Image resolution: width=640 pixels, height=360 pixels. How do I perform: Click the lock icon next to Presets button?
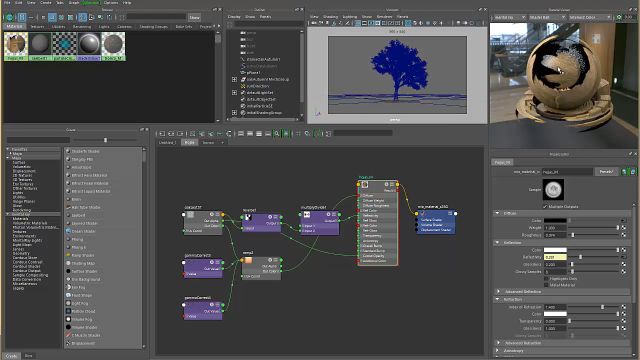point(624,172)
